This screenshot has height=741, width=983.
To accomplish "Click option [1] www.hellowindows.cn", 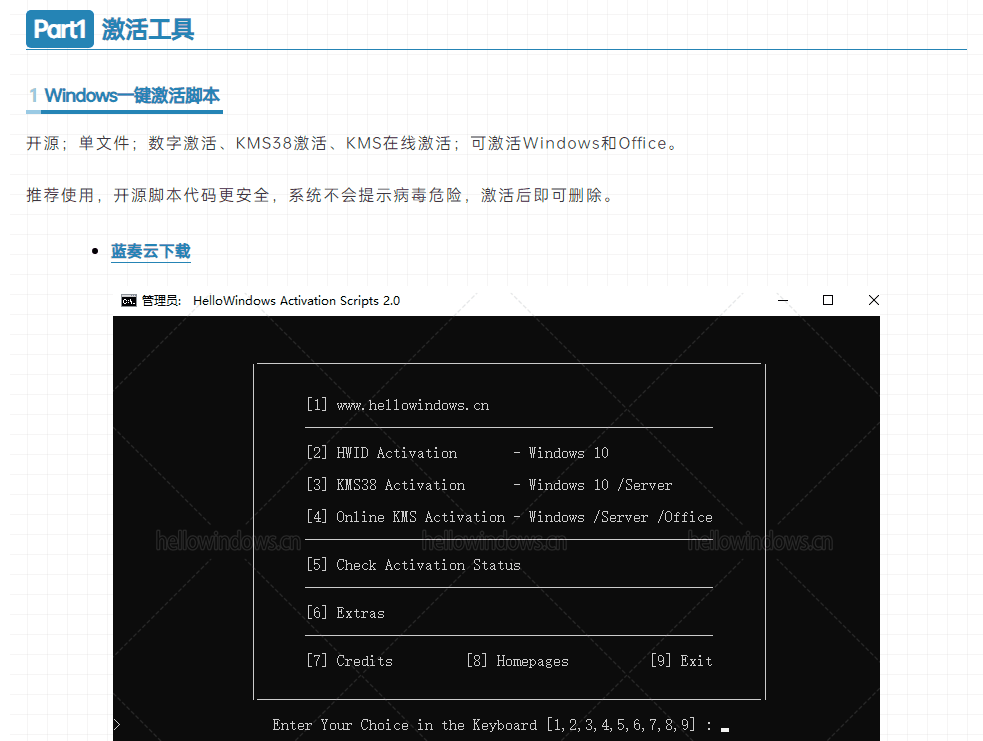I will [x=397, y=405].
